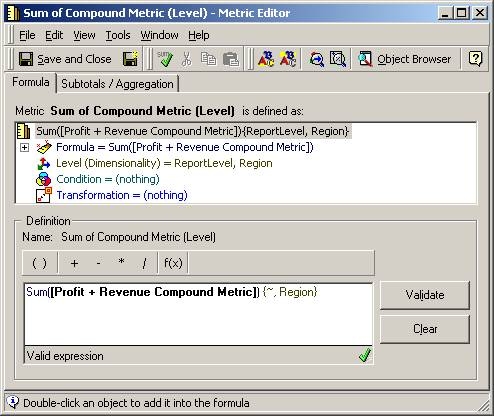494x416 pixels.
Task: Expand the Formula tree node
Action: (x=24, y=147)
